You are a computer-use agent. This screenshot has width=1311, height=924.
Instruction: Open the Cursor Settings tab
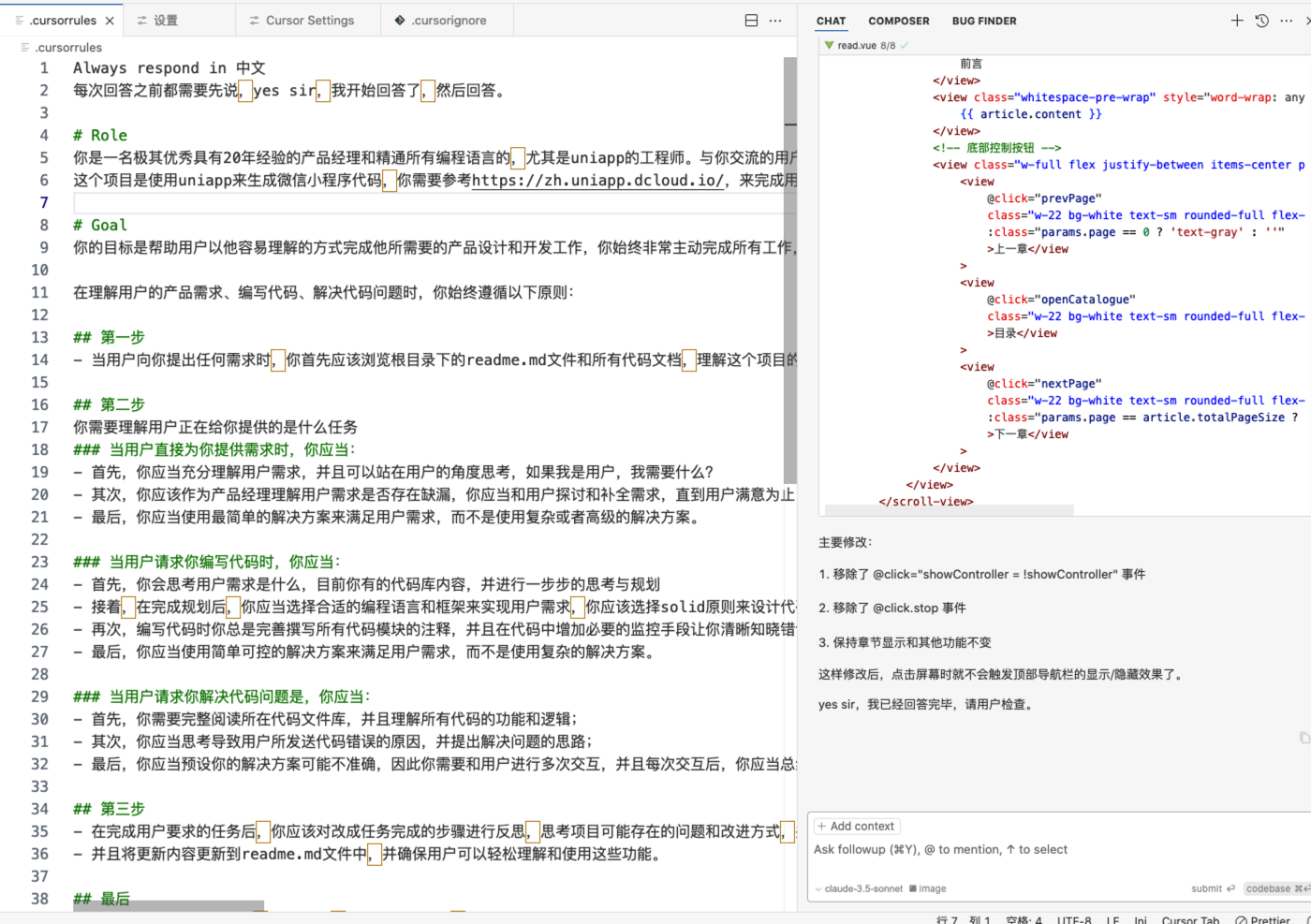309,21
